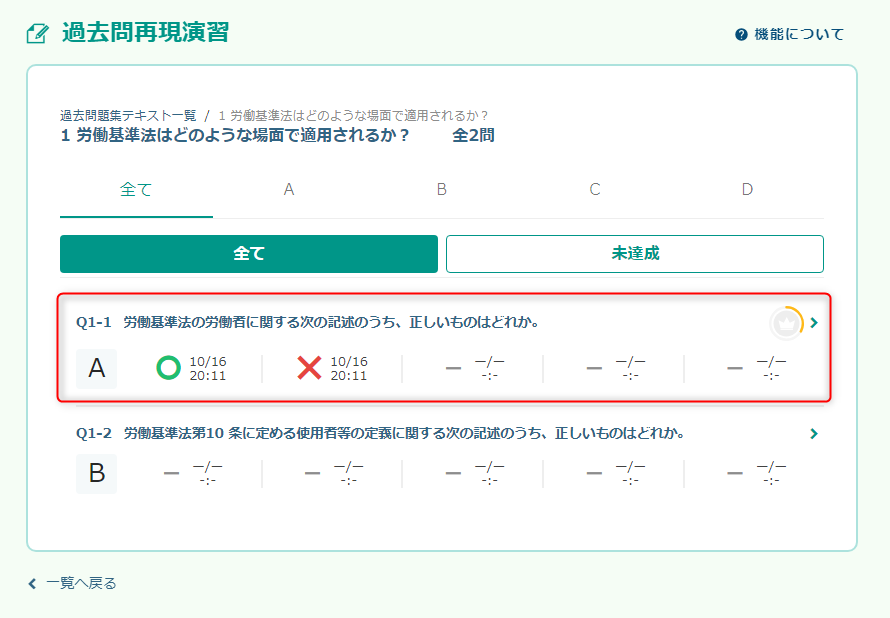Open the 過去問題集テキスト一覧 breadcrumb link
Screen dimensions: 890x618
(128, 116)
